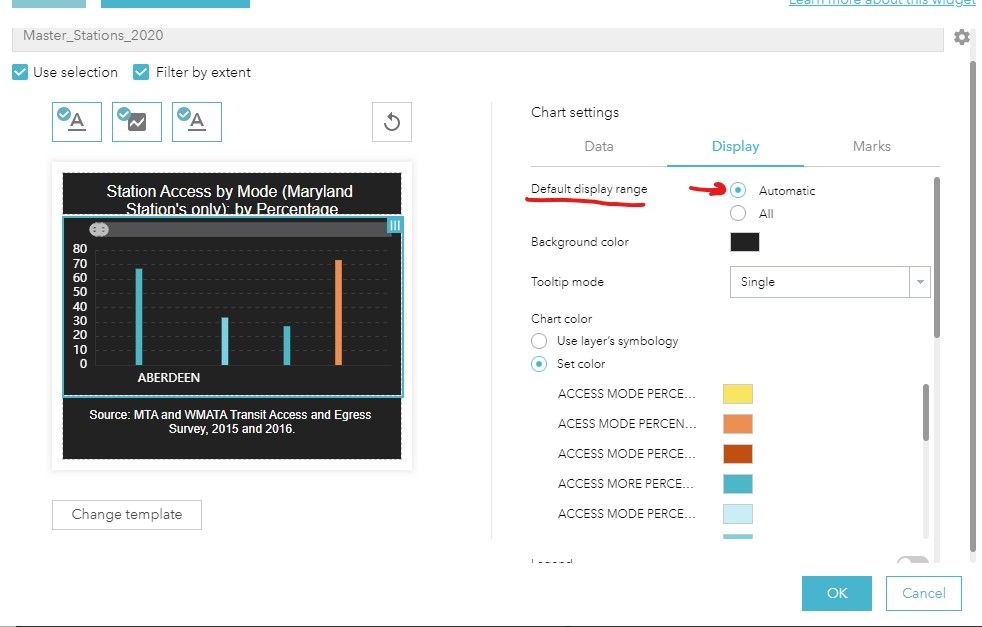982x627 pixels.
Task: Select the All display range option
Action: tap(738, 214)
